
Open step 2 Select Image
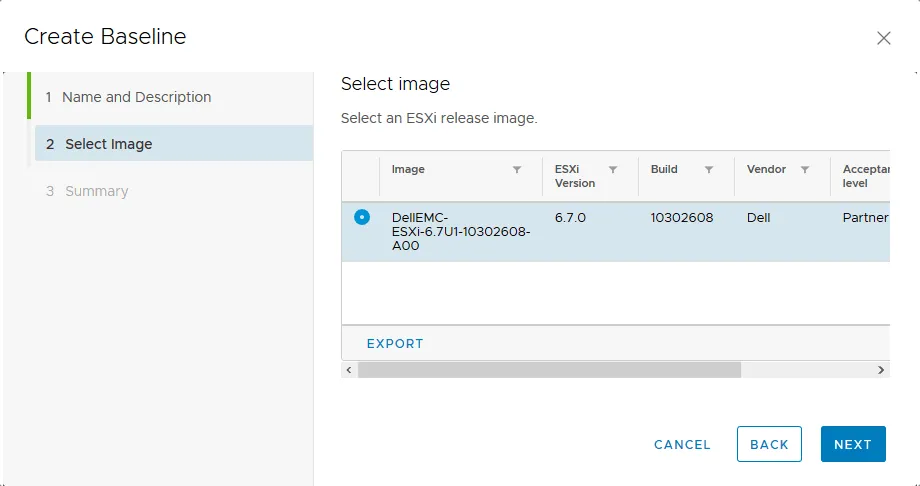[x=109, y=144]
